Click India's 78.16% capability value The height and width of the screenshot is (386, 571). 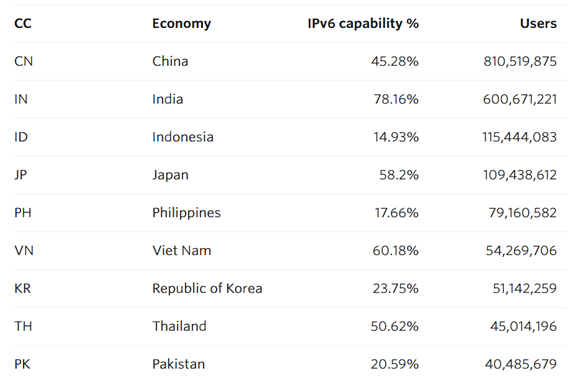coord(396,99)
